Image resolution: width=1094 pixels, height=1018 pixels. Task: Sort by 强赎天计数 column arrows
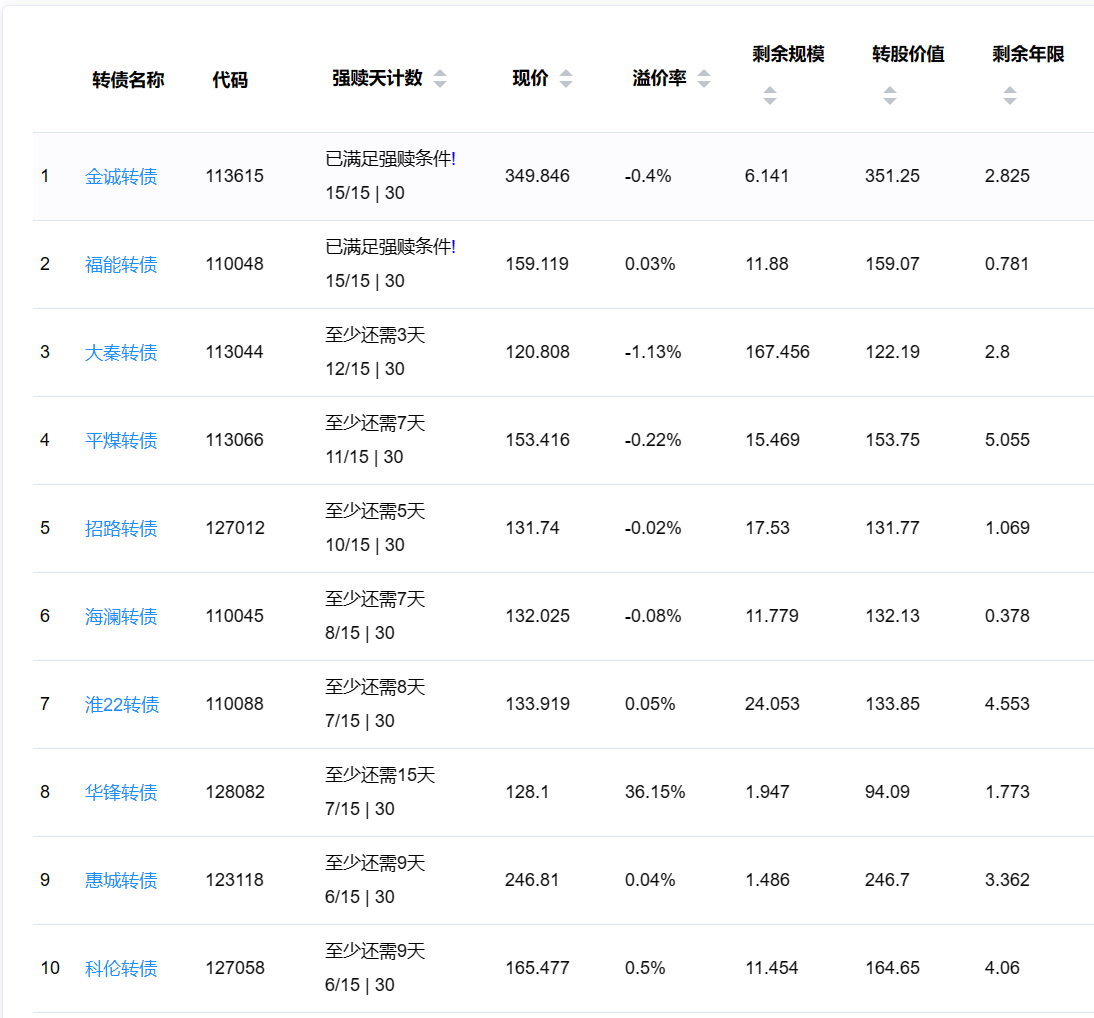coord(440,79)
